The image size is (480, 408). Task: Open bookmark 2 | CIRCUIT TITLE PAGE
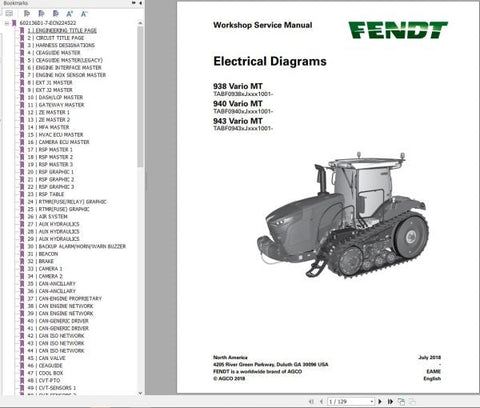[x=56, y=38]
